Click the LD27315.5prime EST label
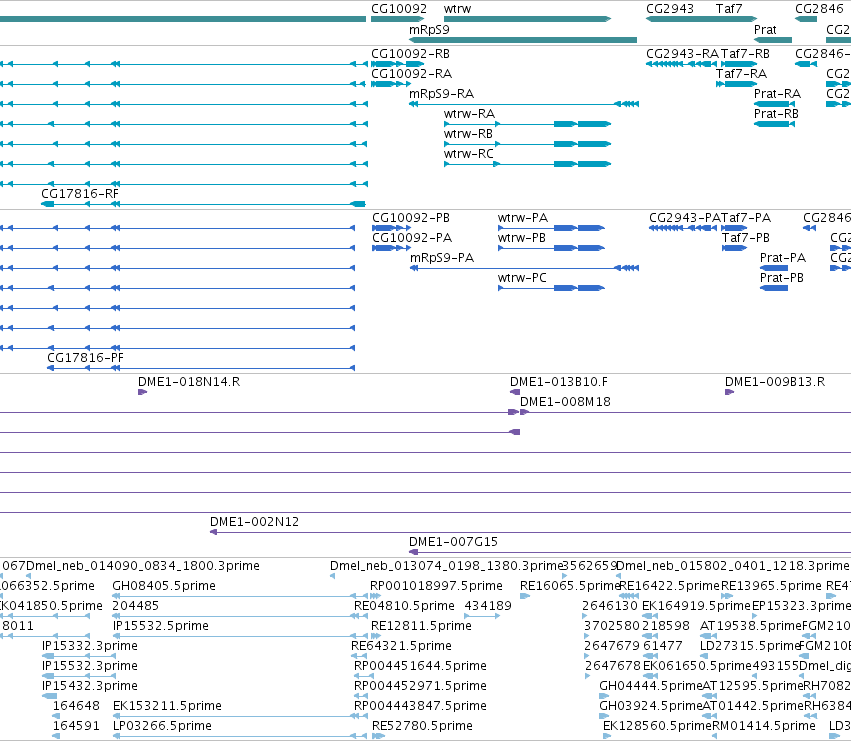The height and width of the screenshot is (741, 851). tap(751, 646)
